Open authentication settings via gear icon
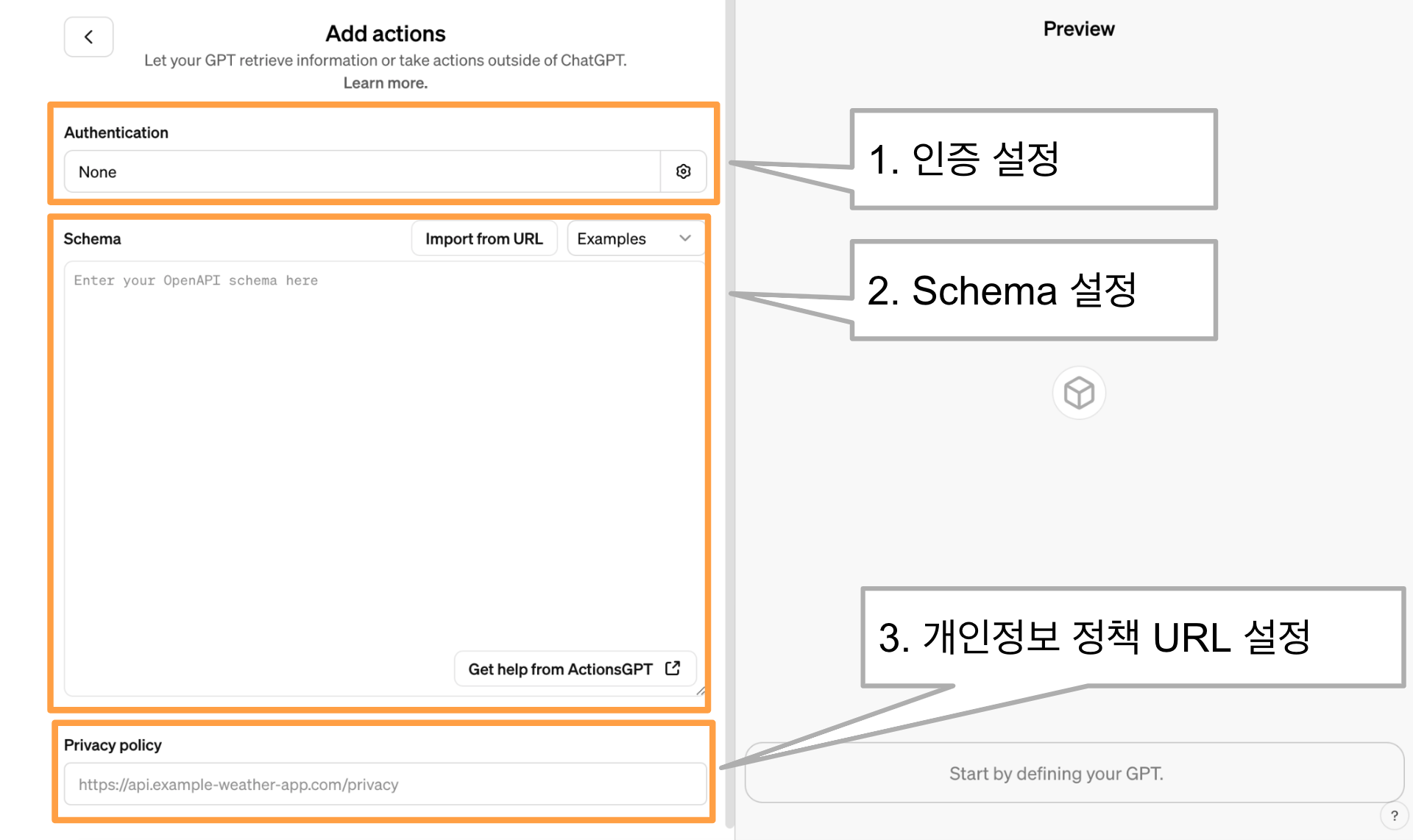The image size is (1413, 840). click(683, 171)
